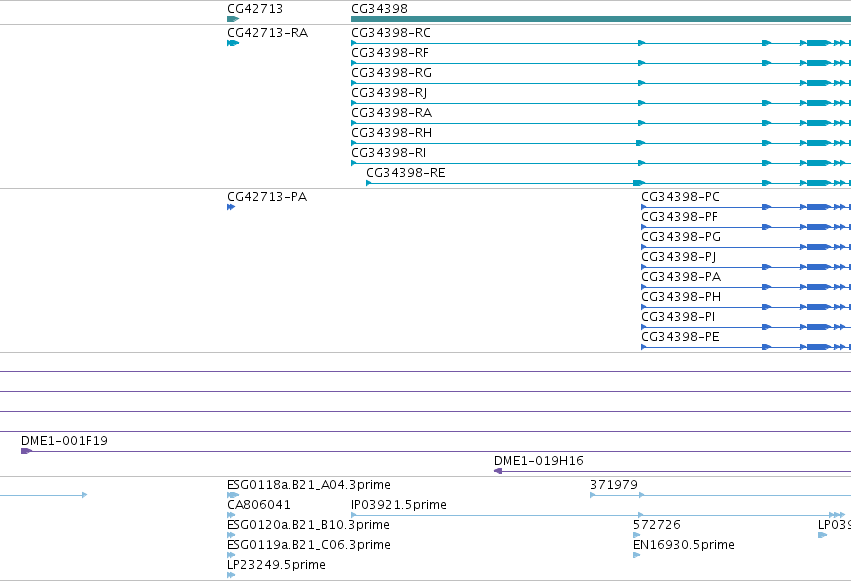851x581 pixels.
Task: Select protein CG34398-PH
Action: (681, 297)
